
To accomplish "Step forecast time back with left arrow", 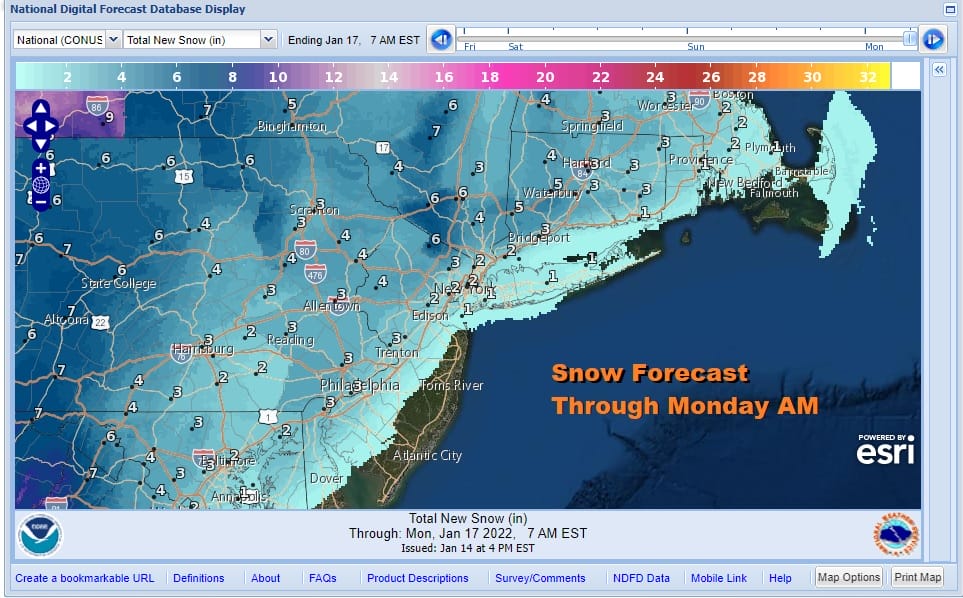I will pyautogui.click(x=440, y=40).
